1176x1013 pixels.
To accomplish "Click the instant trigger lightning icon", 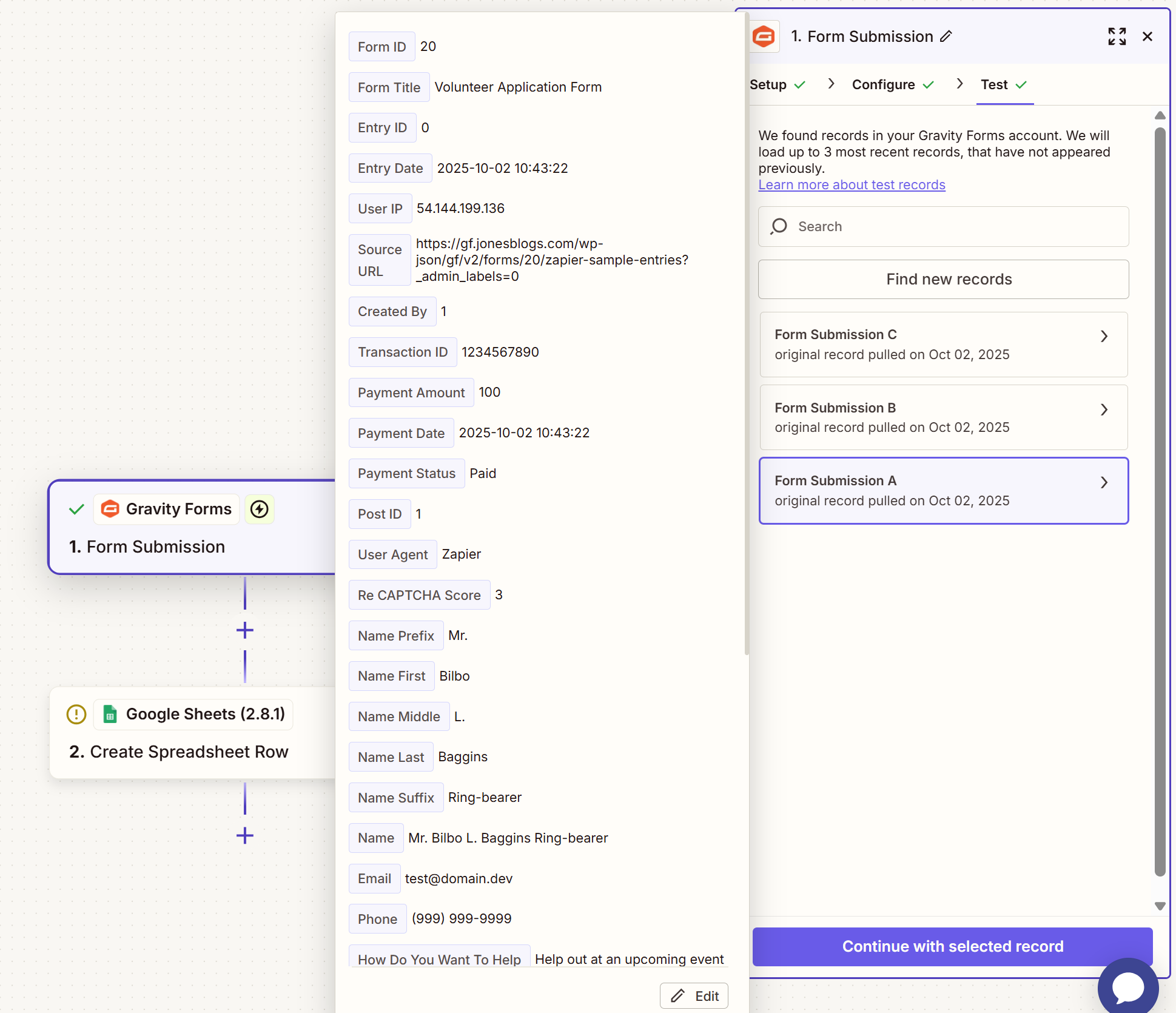I will click(x=260, y=509).
